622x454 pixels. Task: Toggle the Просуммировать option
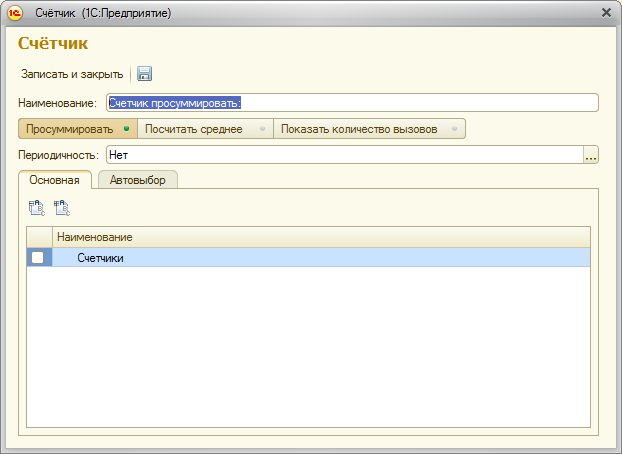tap(76, 129)
